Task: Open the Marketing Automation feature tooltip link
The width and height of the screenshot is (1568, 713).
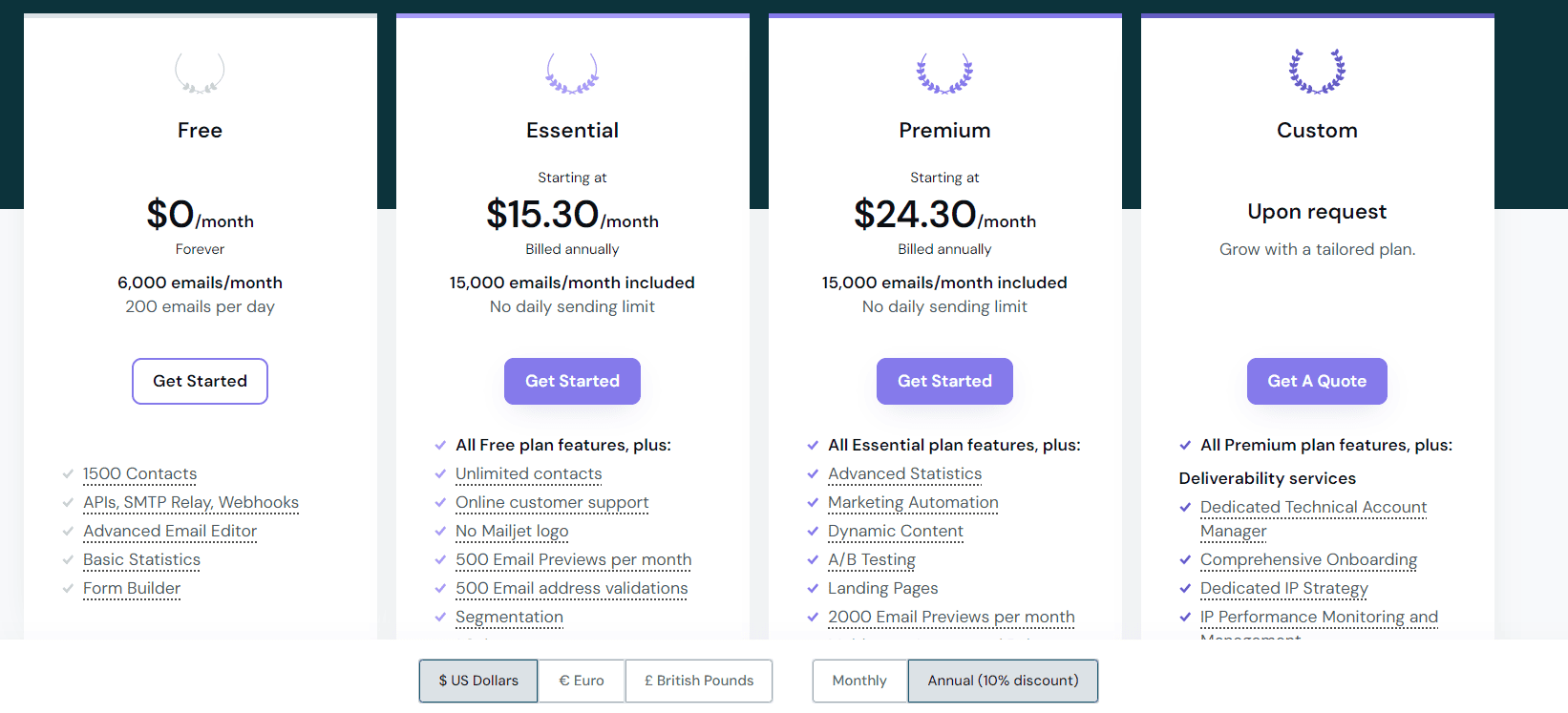Action: (913, 503)
